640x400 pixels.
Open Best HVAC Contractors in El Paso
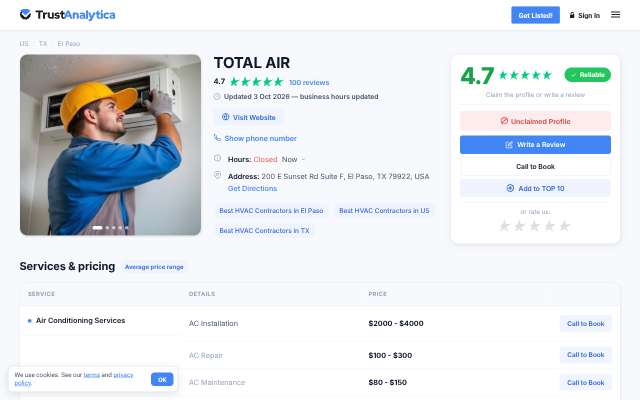pyautogui.click(x=271, y=211)
